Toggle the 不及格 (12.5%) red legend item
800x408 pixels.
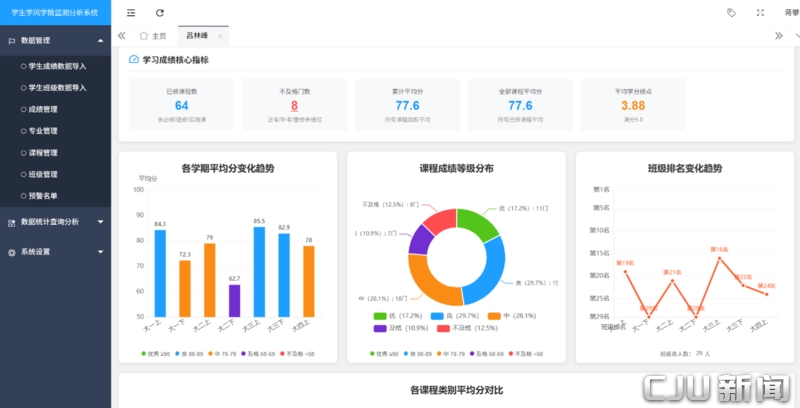tap(467, 328)
